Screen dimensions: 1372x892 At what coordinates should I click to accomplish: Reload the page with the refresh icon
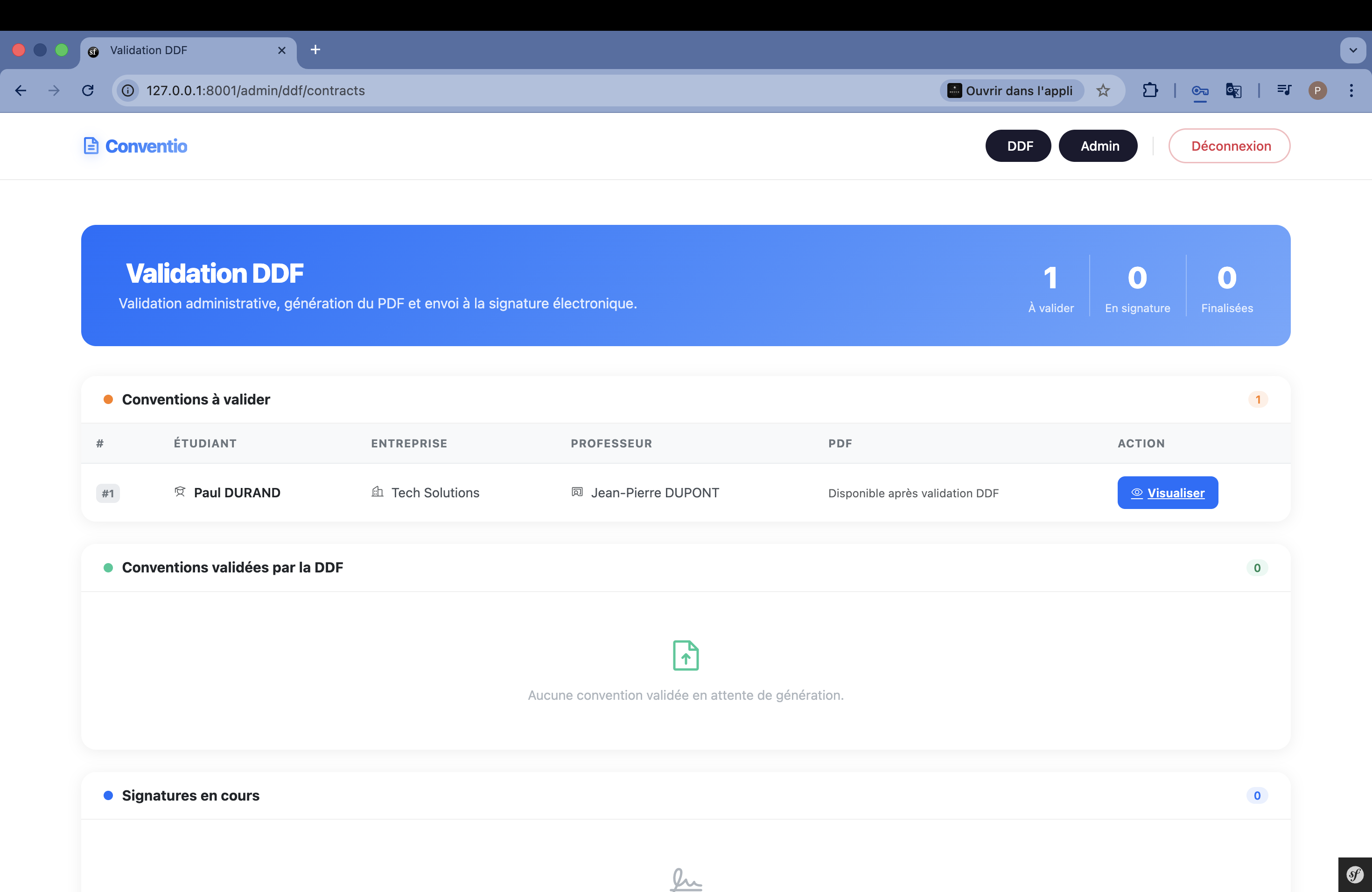88,91
